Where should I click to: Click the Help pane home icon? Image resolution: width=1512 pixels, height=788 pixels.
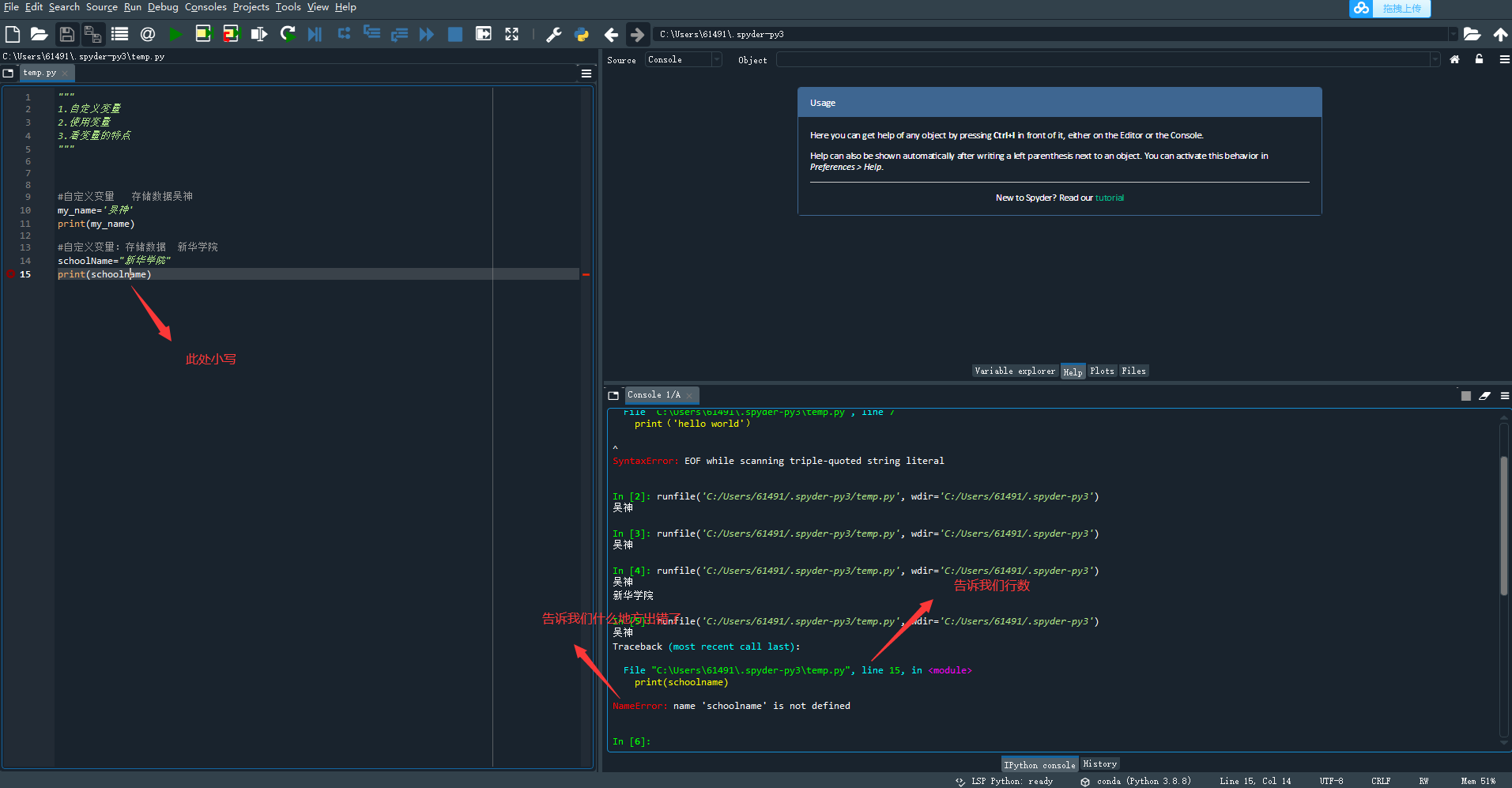[x=1454, y=60]
